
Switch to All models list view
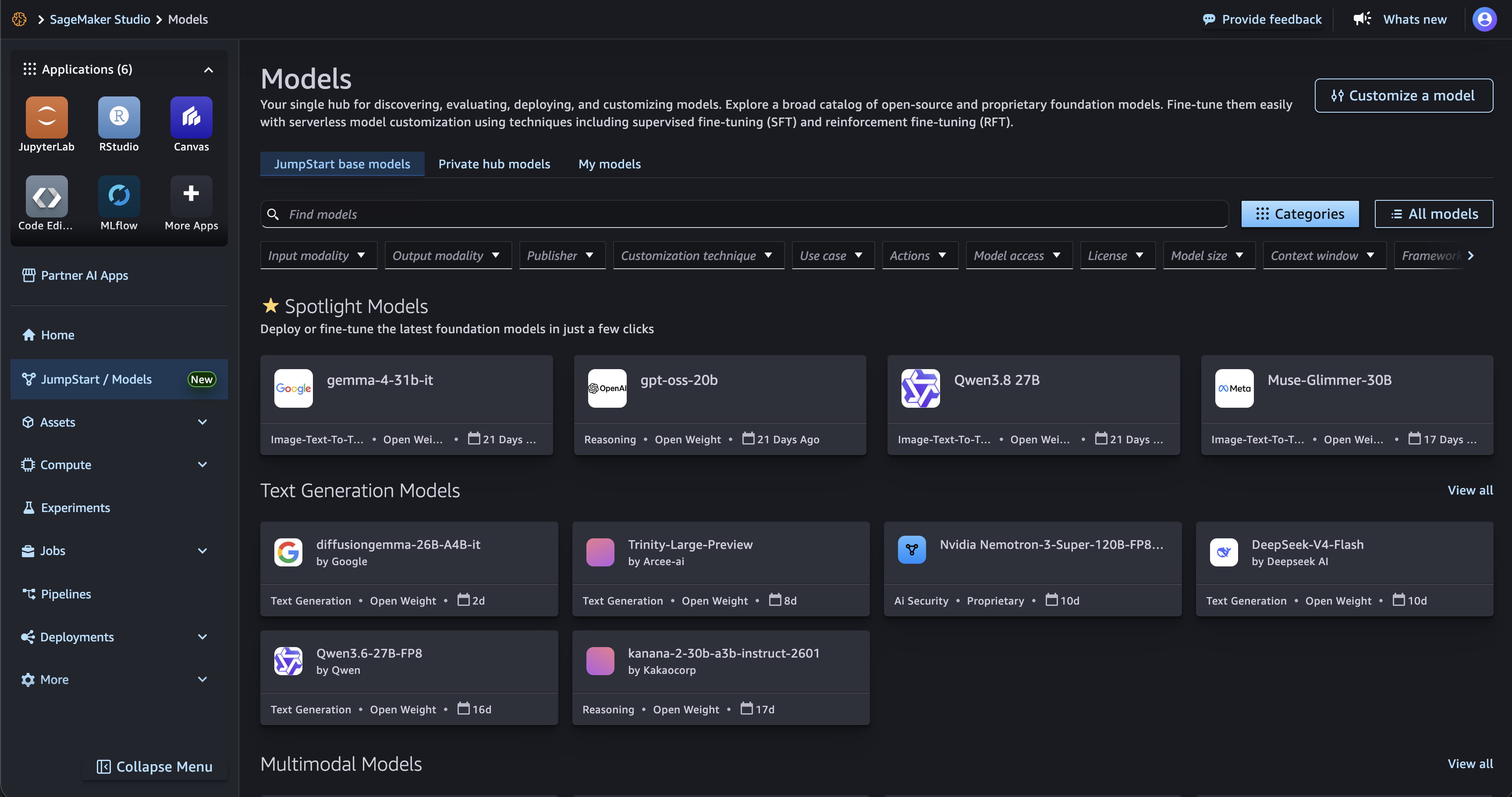(x=1434, y=214)
